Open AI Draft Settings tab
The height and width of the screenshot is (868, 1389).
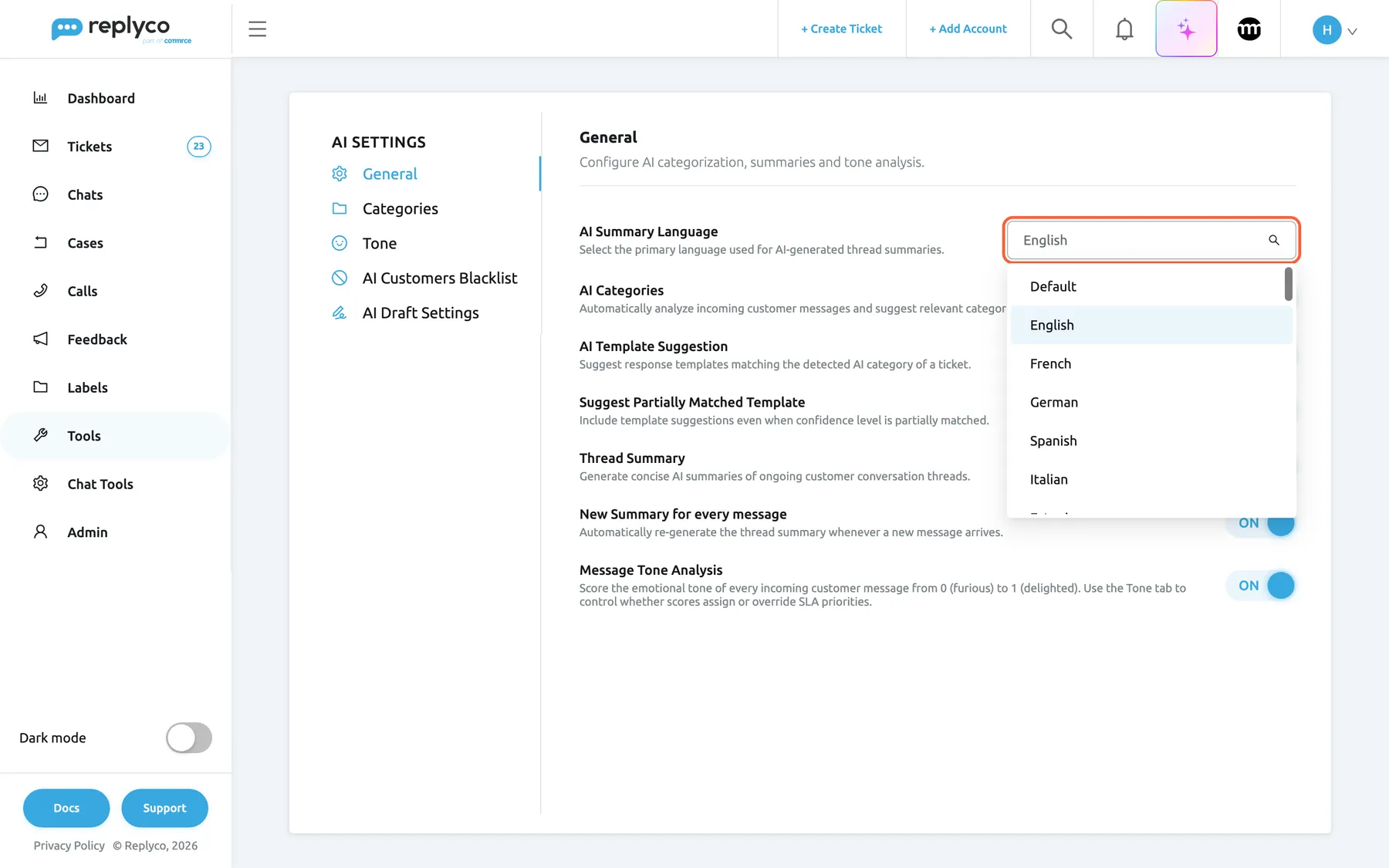click(x=421, y=312)
